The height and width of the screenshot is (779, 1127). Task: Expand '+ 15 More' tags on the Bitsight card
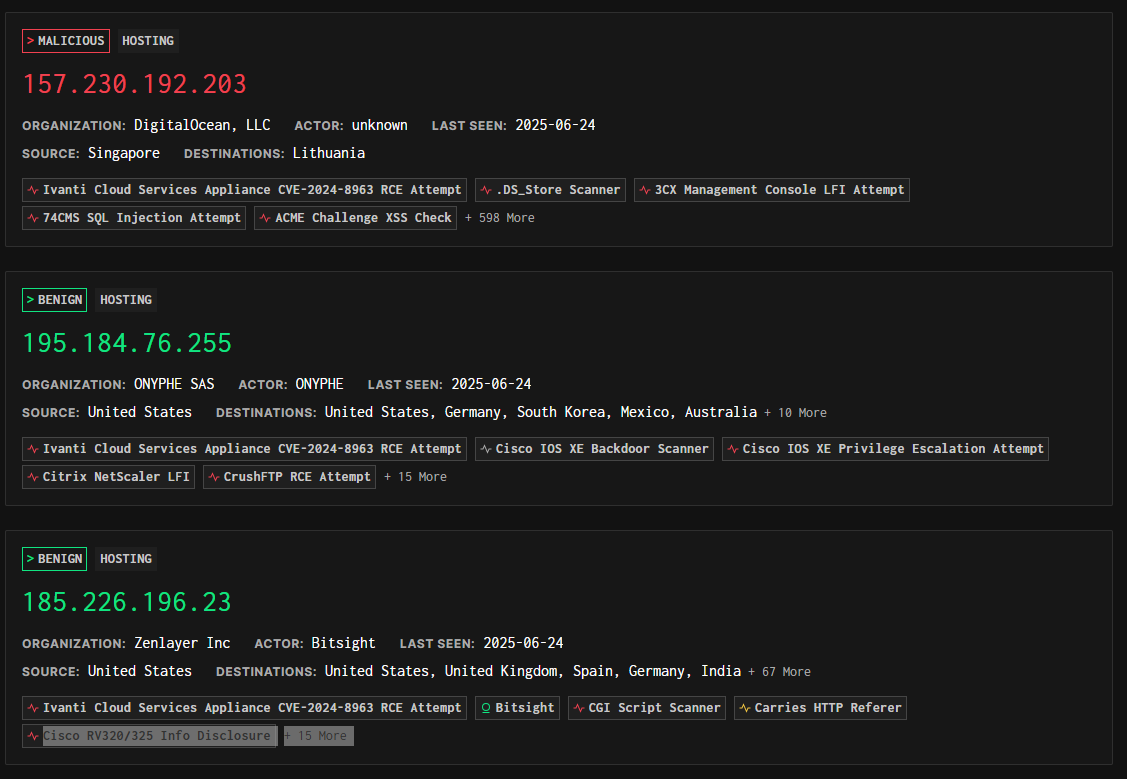coord(318,736)
